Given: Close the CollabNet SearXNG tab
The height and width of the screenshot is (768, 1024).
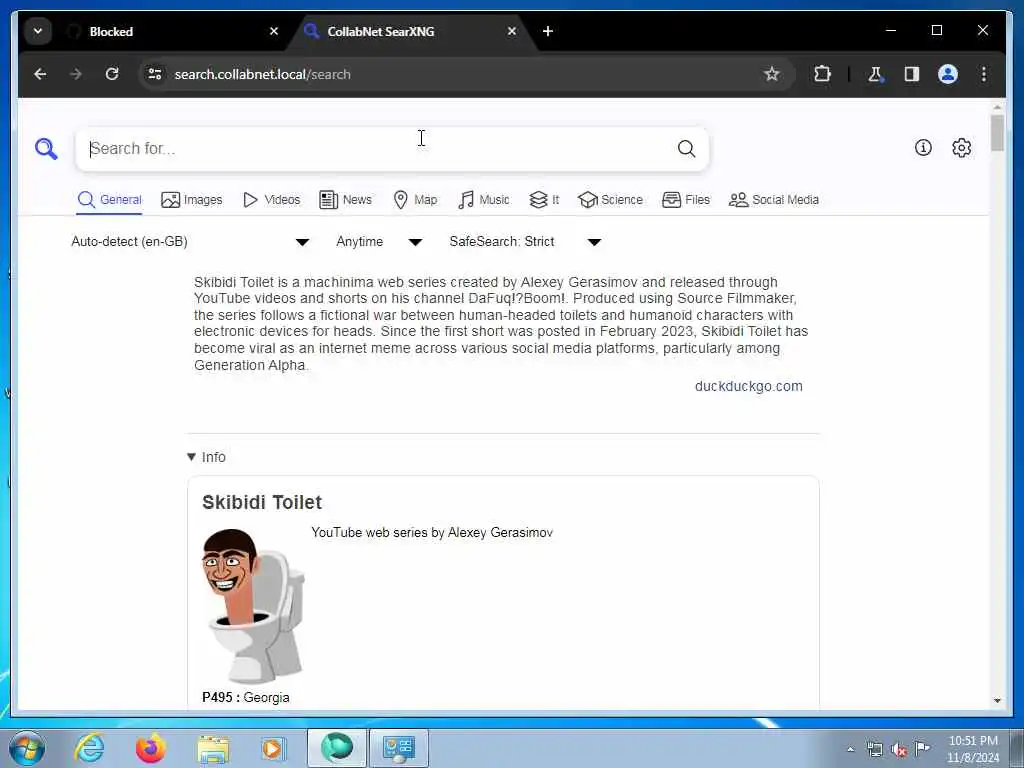Looking at the screenshot, I should pos(512,31).
